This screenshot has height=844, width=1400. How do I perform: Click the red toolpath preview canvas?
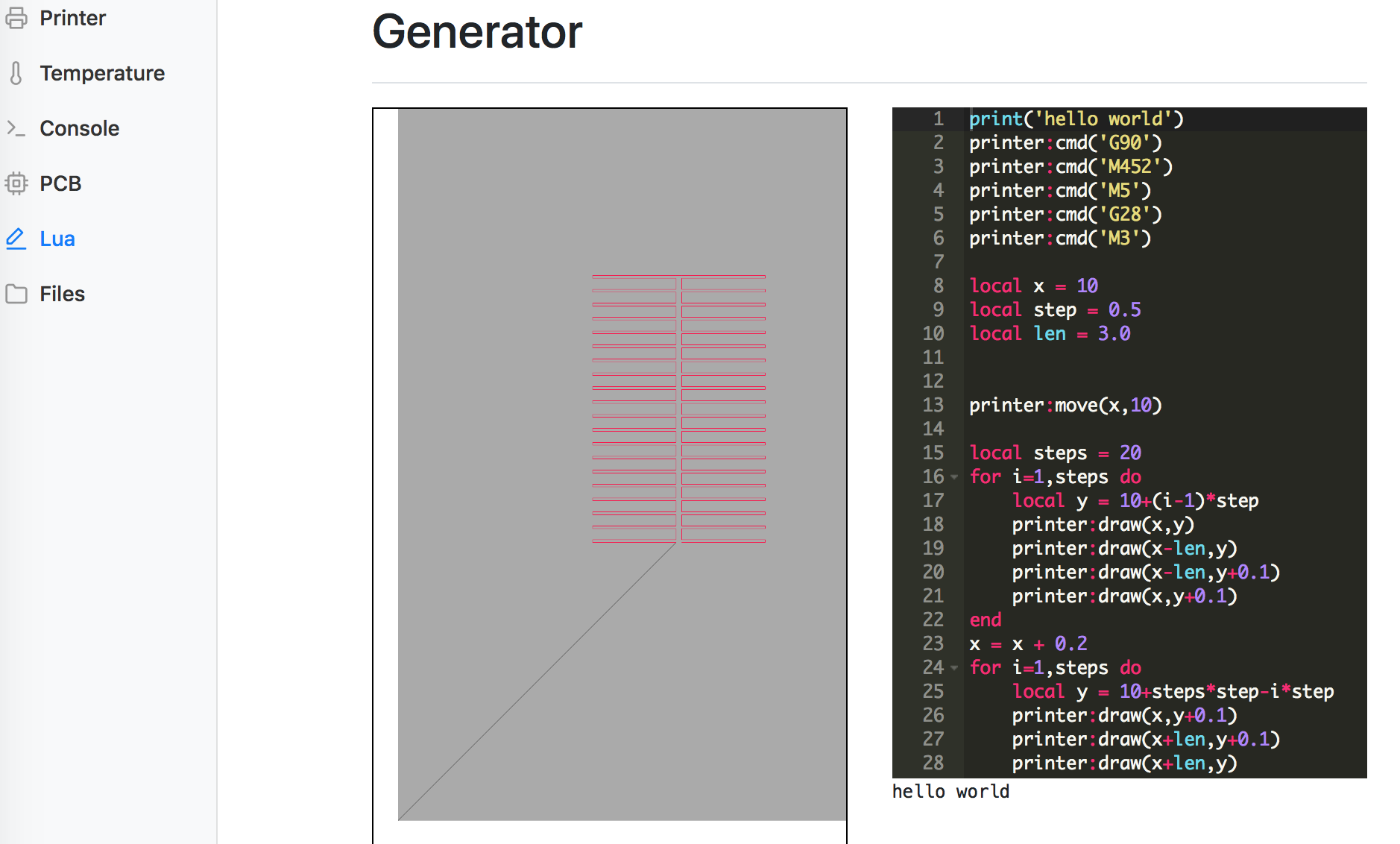(x=610, y=476)
